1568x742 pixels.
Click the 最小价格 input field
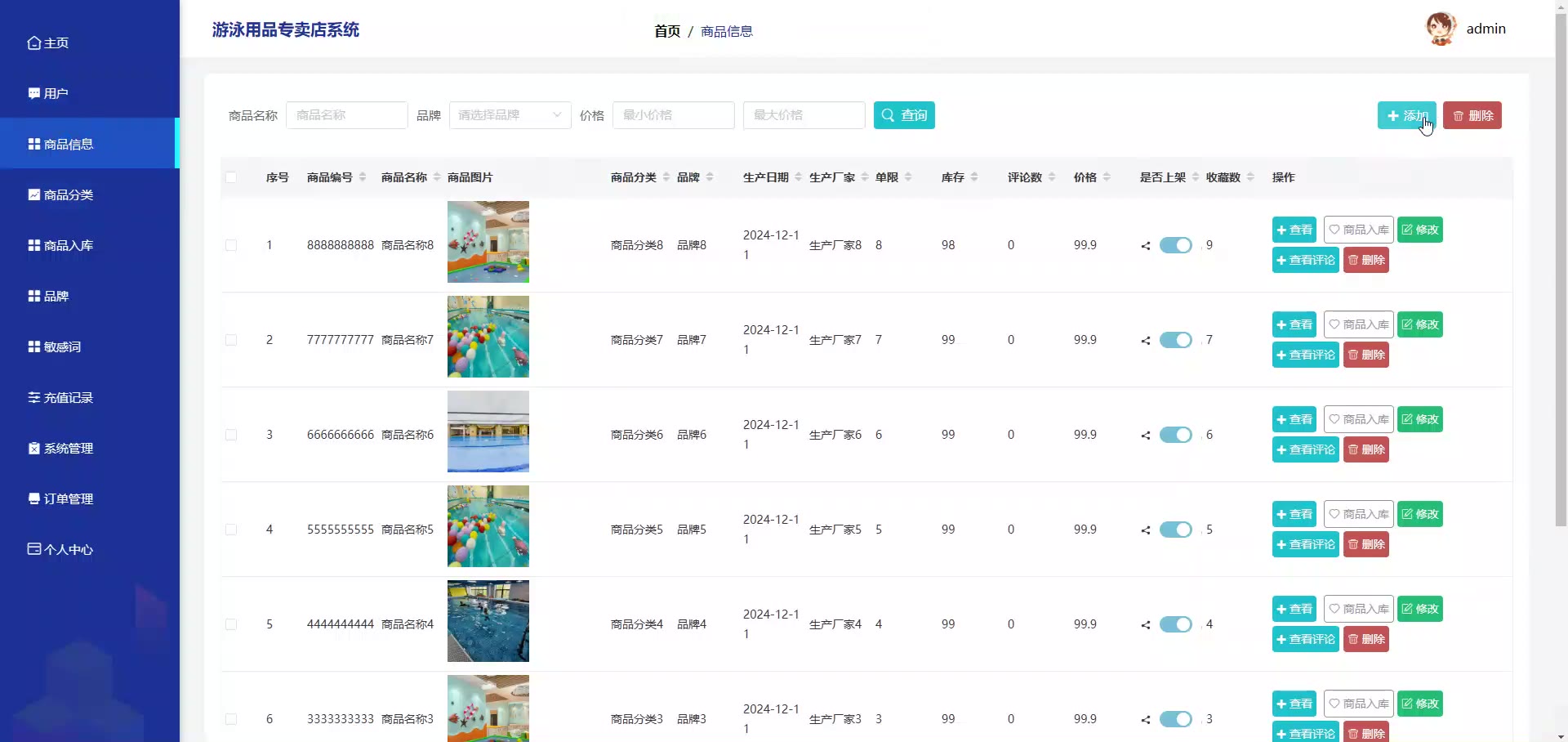(x=673, y=115)
